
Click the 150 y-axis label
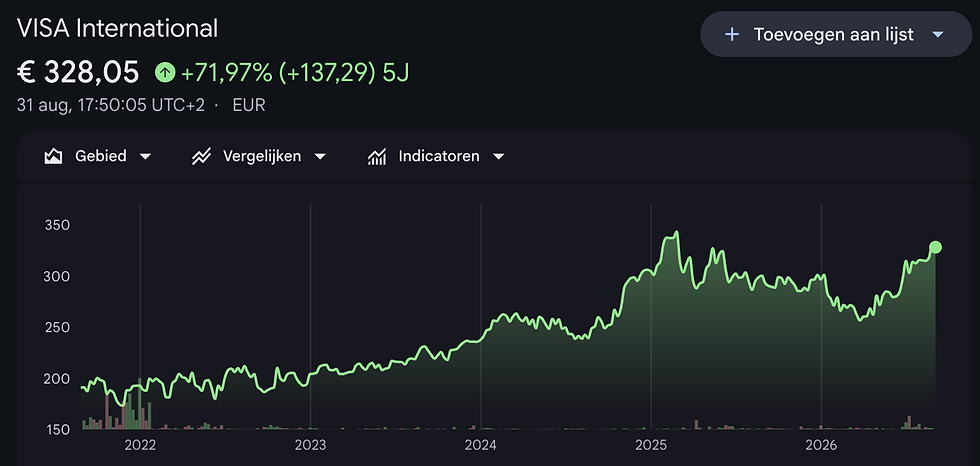[57, 430]
